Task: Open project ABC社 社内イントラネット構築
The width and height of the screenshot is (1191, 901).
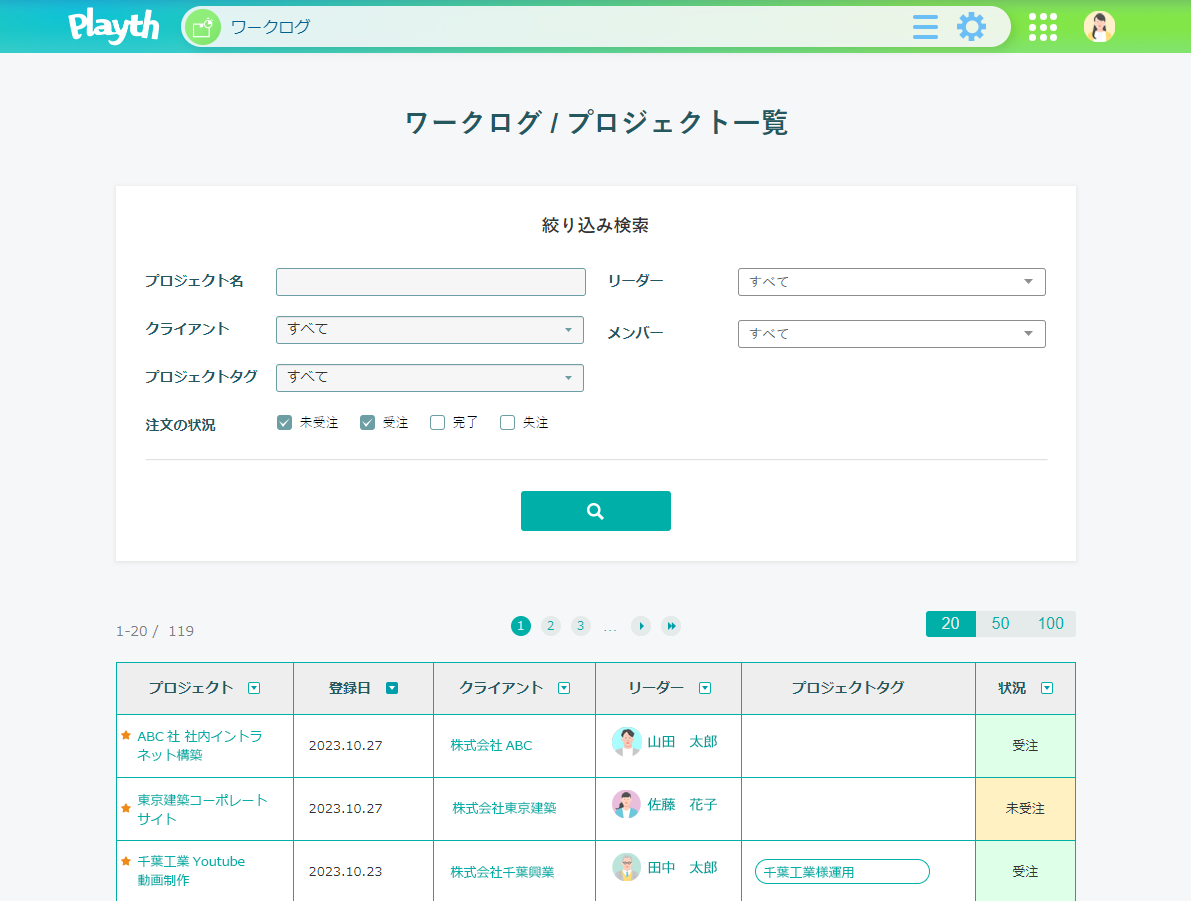Action: point(200,745)
